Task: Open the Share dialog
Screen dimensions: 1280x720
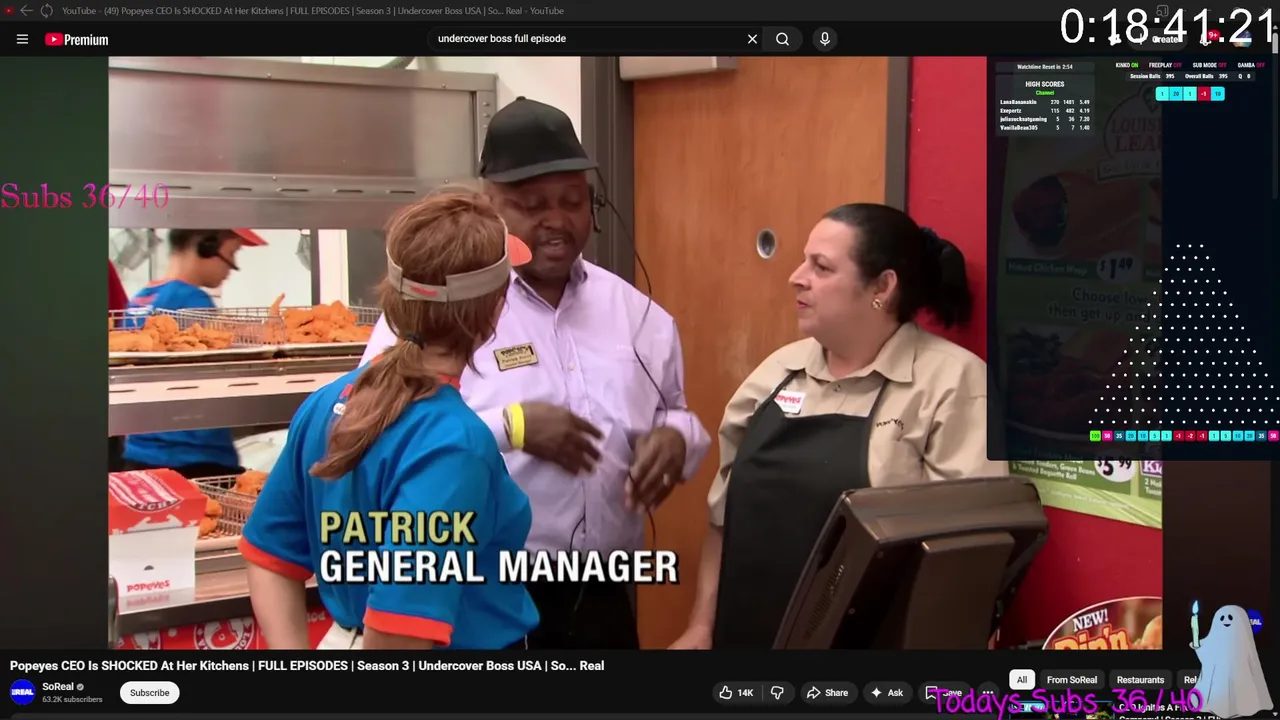Action: tap(827, 692)
